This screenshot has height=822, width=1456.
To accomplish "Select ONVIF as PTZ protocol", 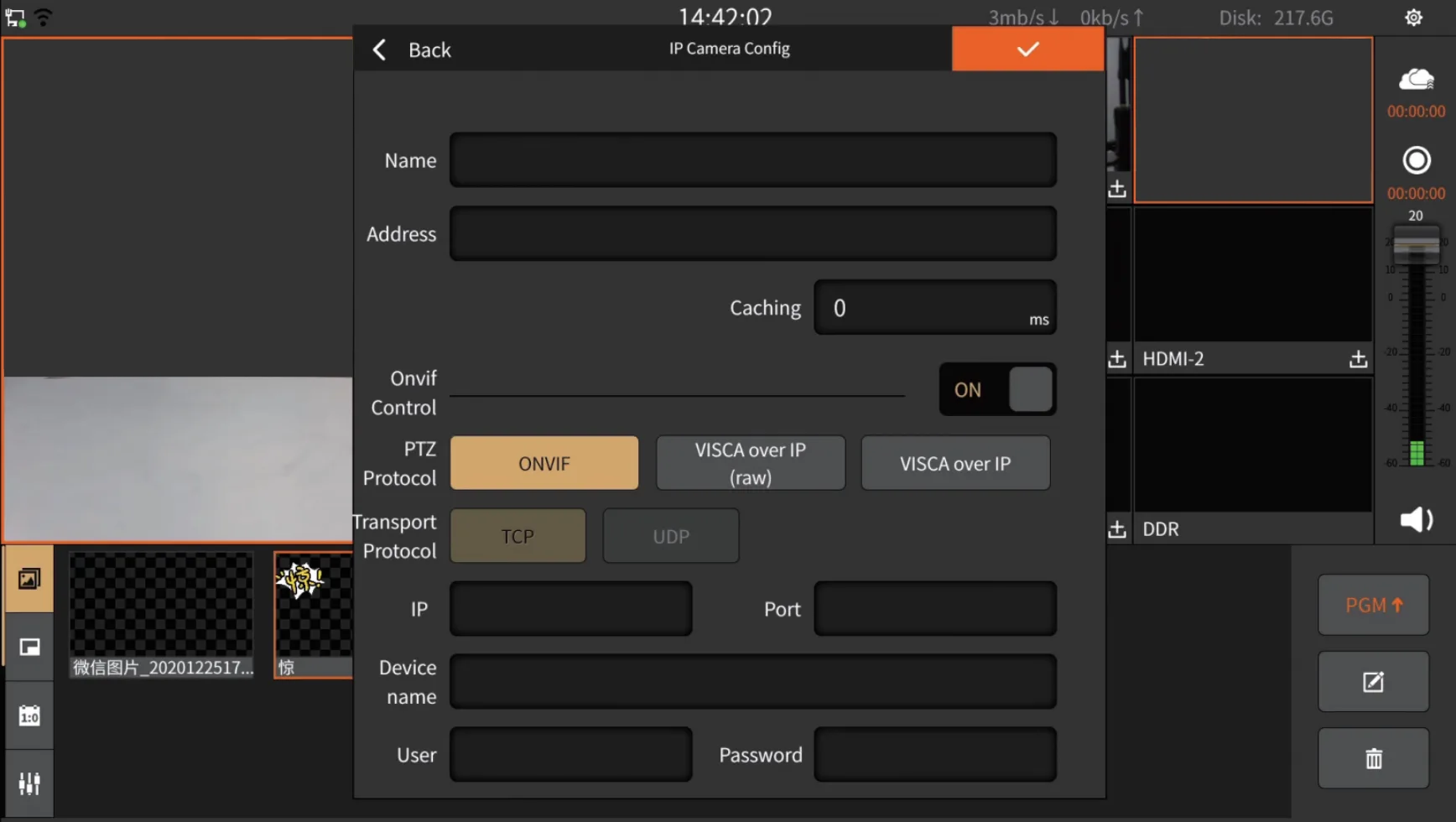I will [x=544, y=463].
